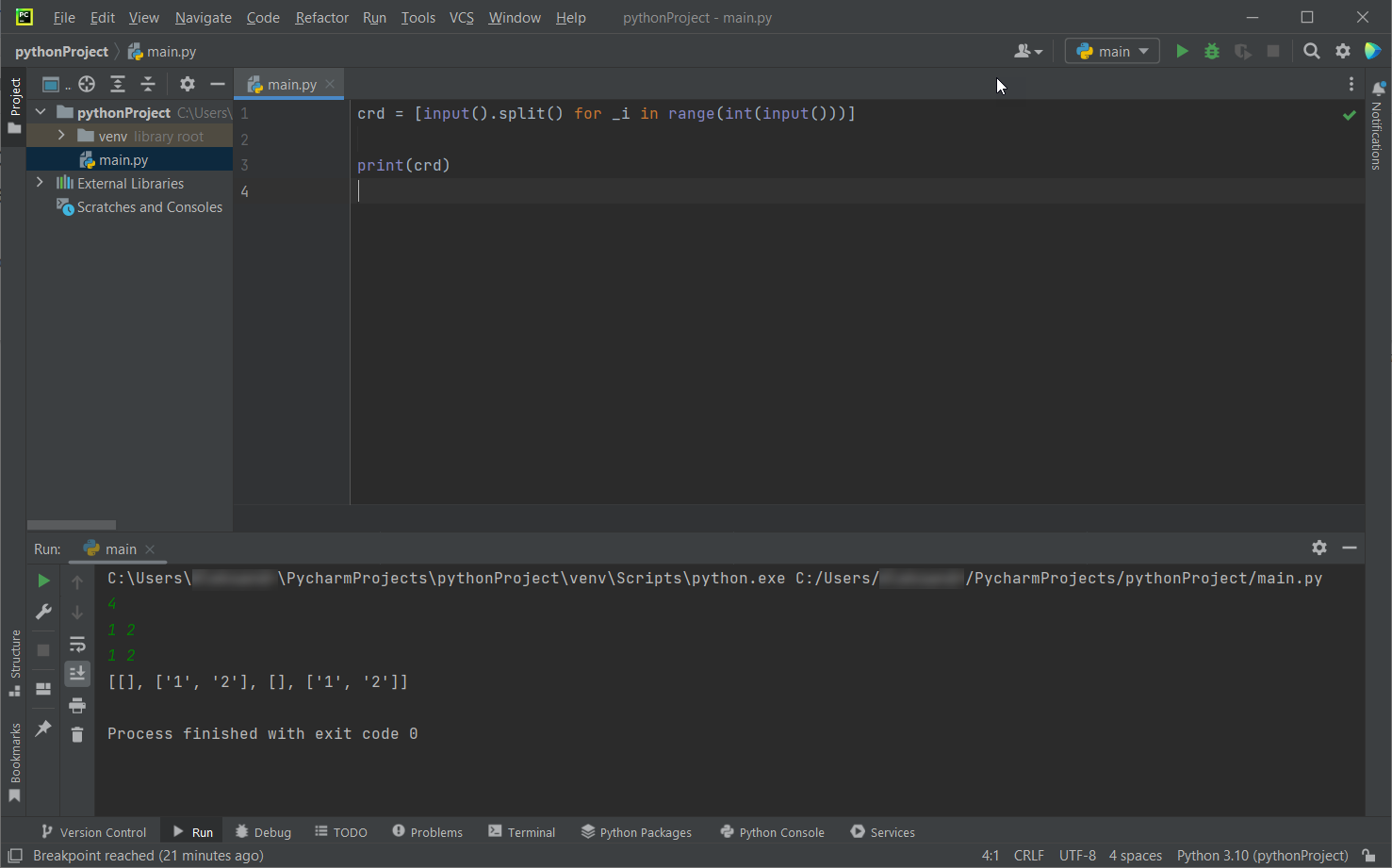Select opened file with locate target icon
The height and width of the screenshot is (868, 1392).
pyautogui.click(x=87, y=84)
